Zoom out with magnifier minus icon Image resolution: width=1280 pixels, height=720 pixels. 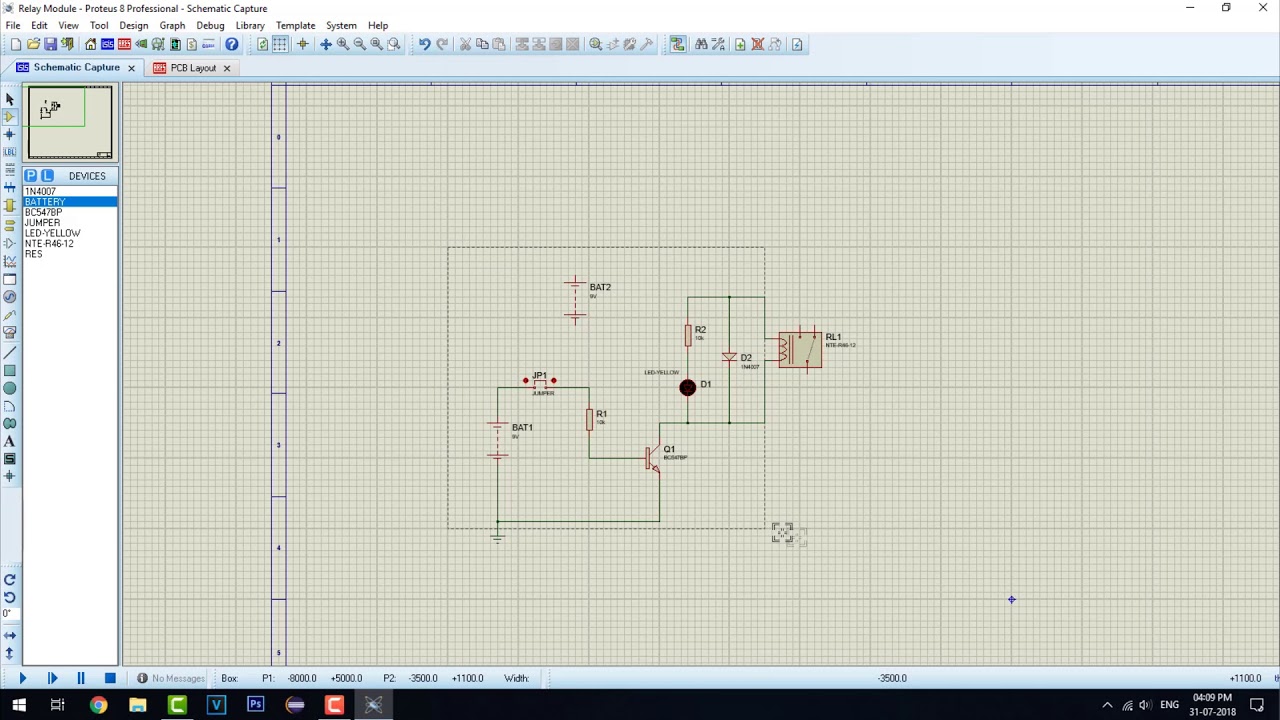[x=359, y=44]
